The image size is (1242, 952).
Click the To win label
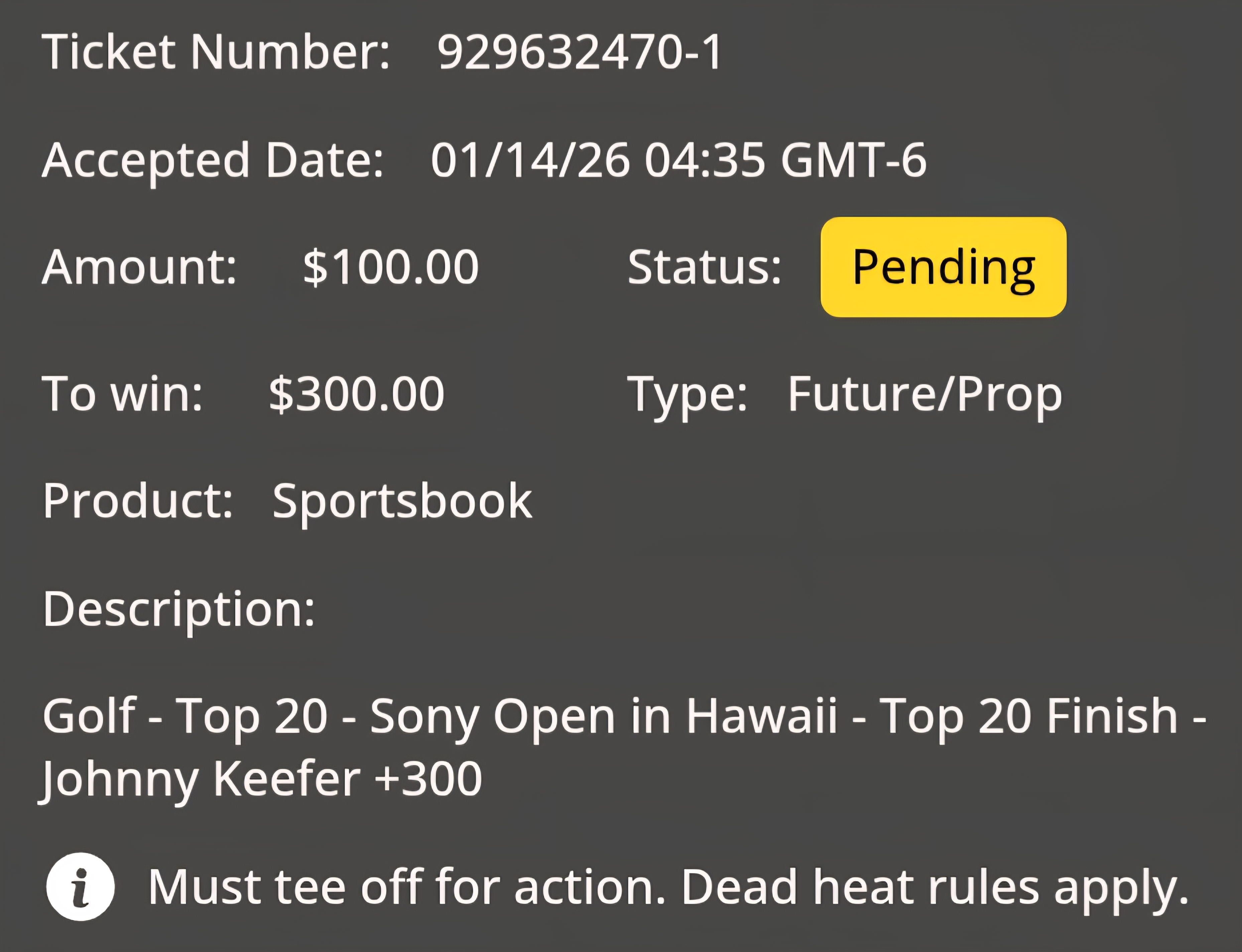click(x=122, y=394)
